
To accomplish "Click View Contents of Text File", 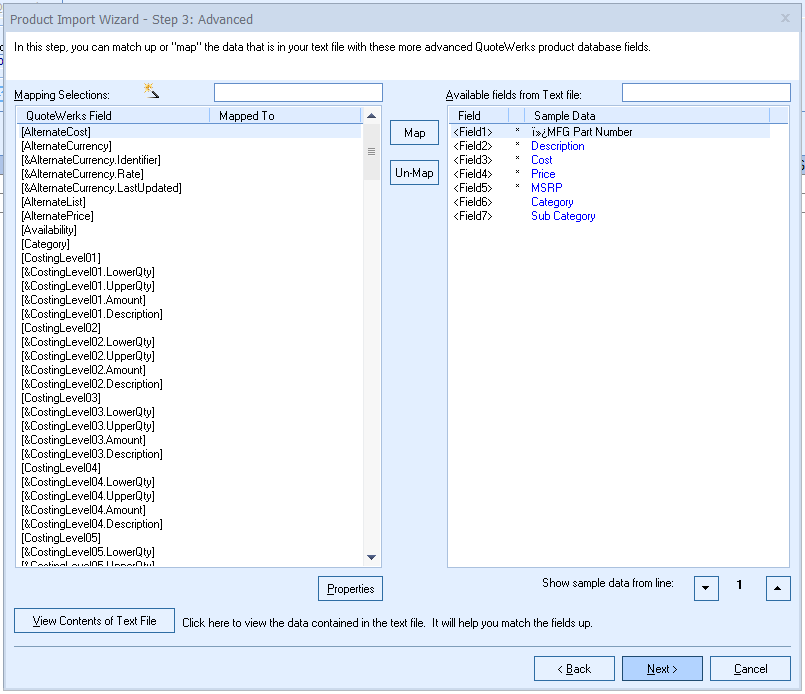I will coord(94,621).
